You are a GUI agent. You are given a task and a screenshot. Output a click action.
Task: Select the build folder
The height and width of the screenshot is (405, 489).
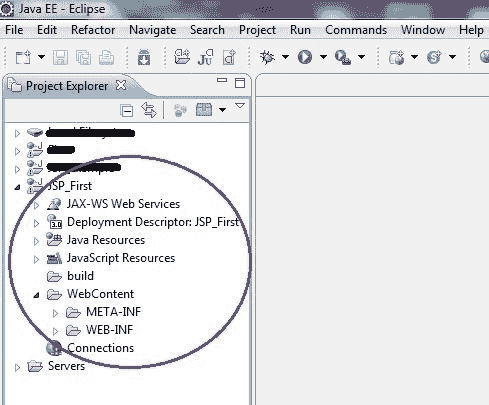[x=80, y=276]
